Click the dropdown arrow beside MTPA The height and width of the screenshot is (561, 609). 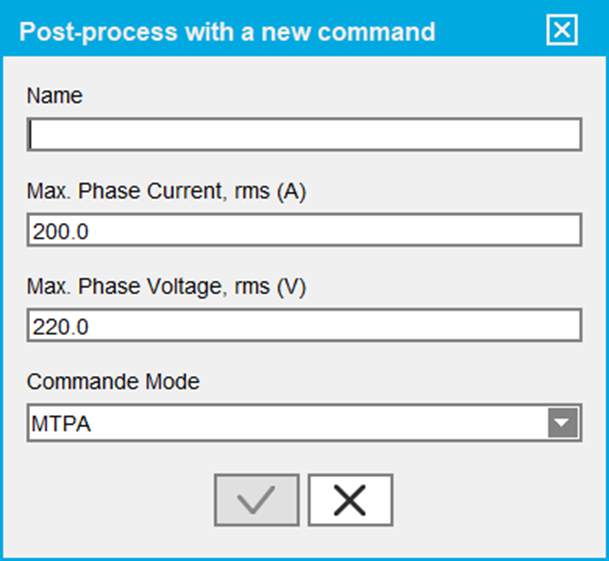tap(564, 424)
